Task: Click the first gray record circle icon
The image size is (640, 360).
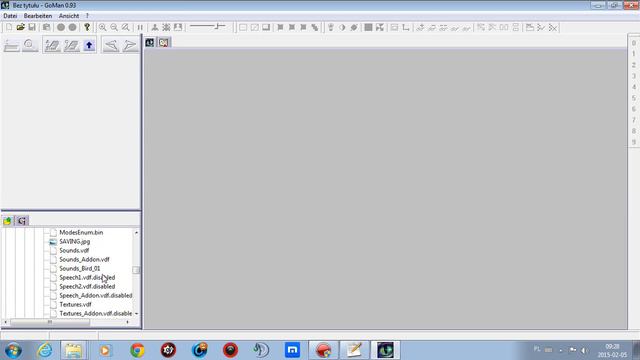Action: pos(61,27)
